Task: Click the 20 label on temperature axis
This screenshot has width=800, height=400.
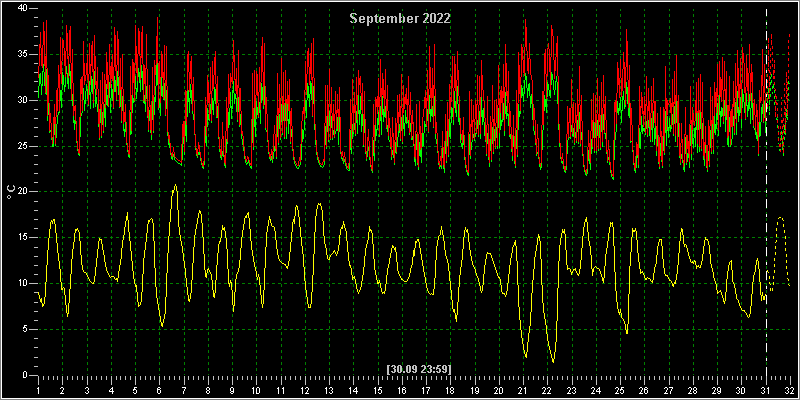Action: (x=23, y=192)
